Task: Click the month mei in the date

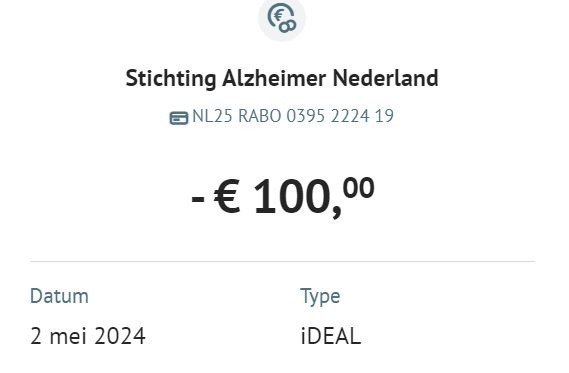Action: click(68, 336)
